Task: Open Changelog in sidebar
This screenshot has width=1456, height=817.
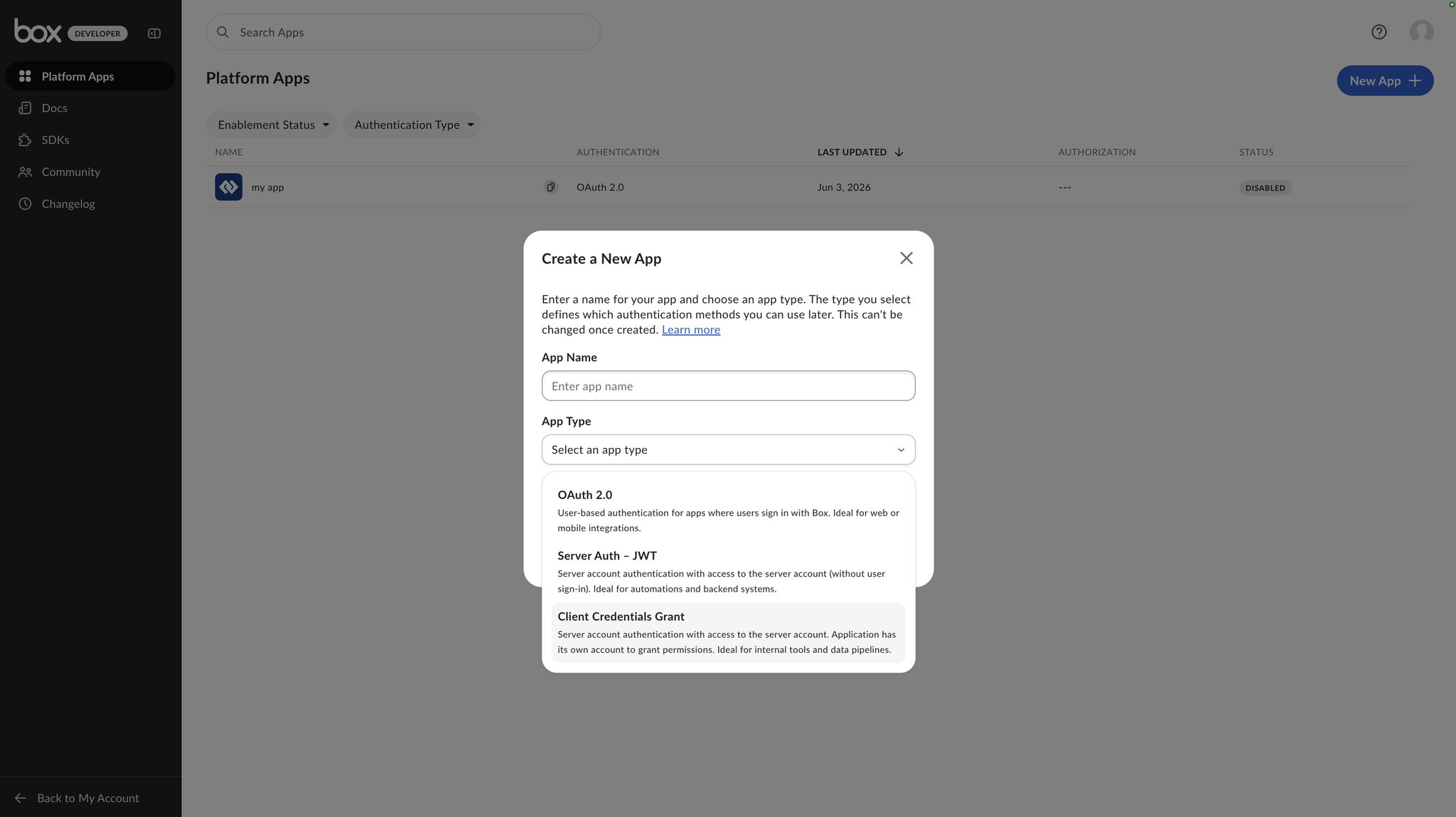Action: [x=90, y=204]
